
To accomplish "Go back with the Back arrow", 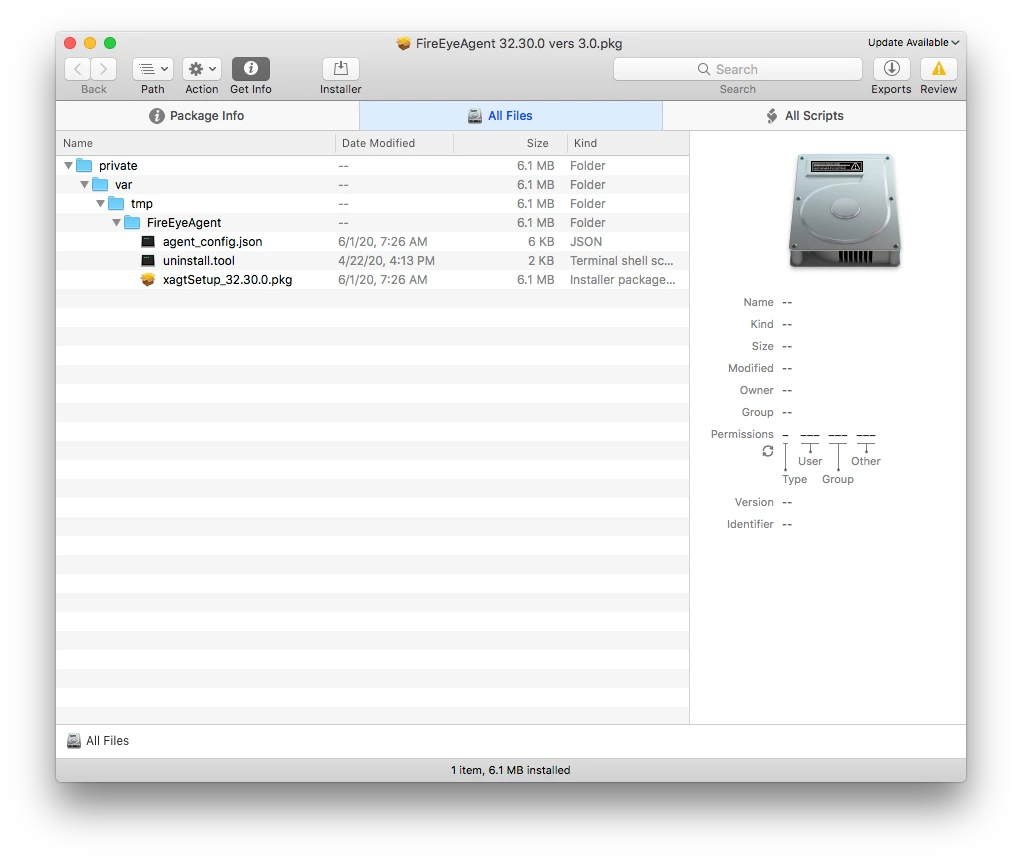I will (78, 69).
